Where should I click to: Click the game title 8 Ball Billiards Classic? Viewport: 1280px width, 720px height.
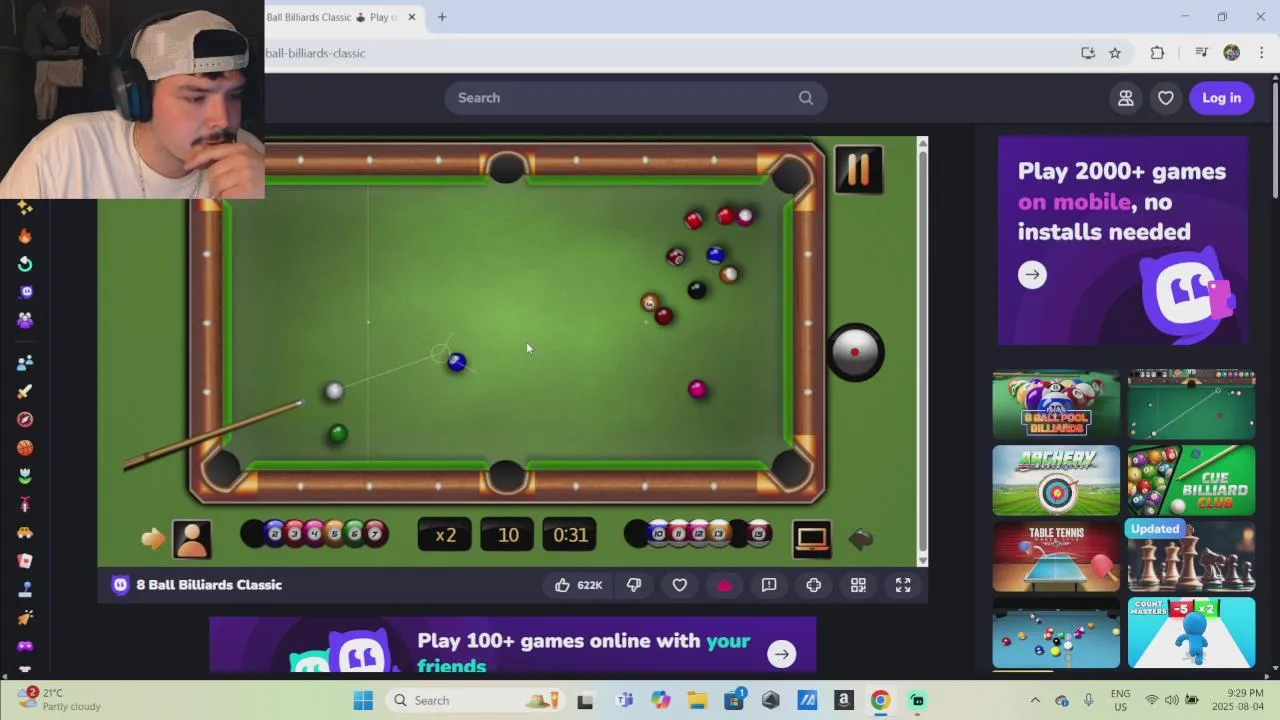click(x=209, y=585)
